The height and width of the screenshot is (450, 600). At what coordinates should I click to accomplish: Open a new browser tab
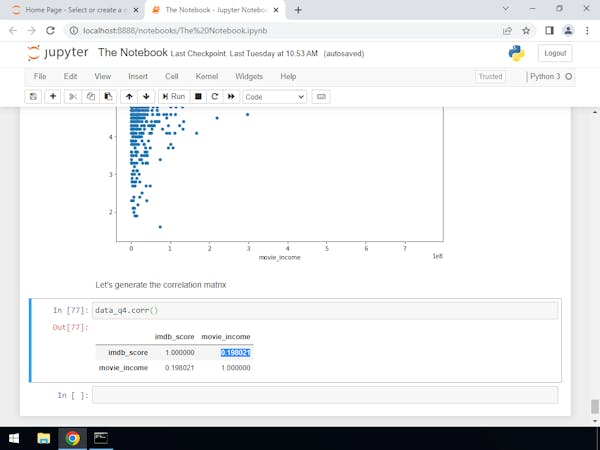pos(298,10)
